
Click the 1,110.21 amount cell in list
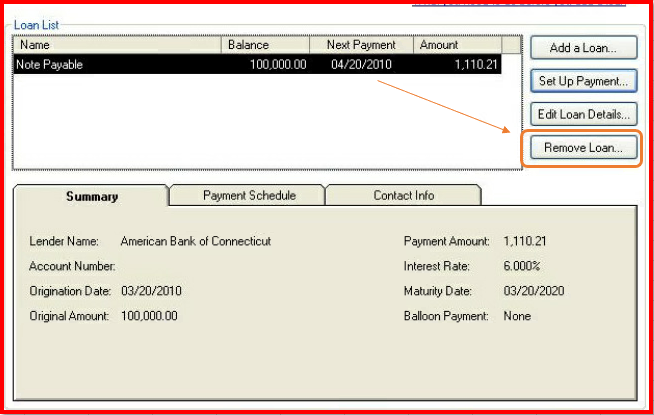(x=476, y=65)
